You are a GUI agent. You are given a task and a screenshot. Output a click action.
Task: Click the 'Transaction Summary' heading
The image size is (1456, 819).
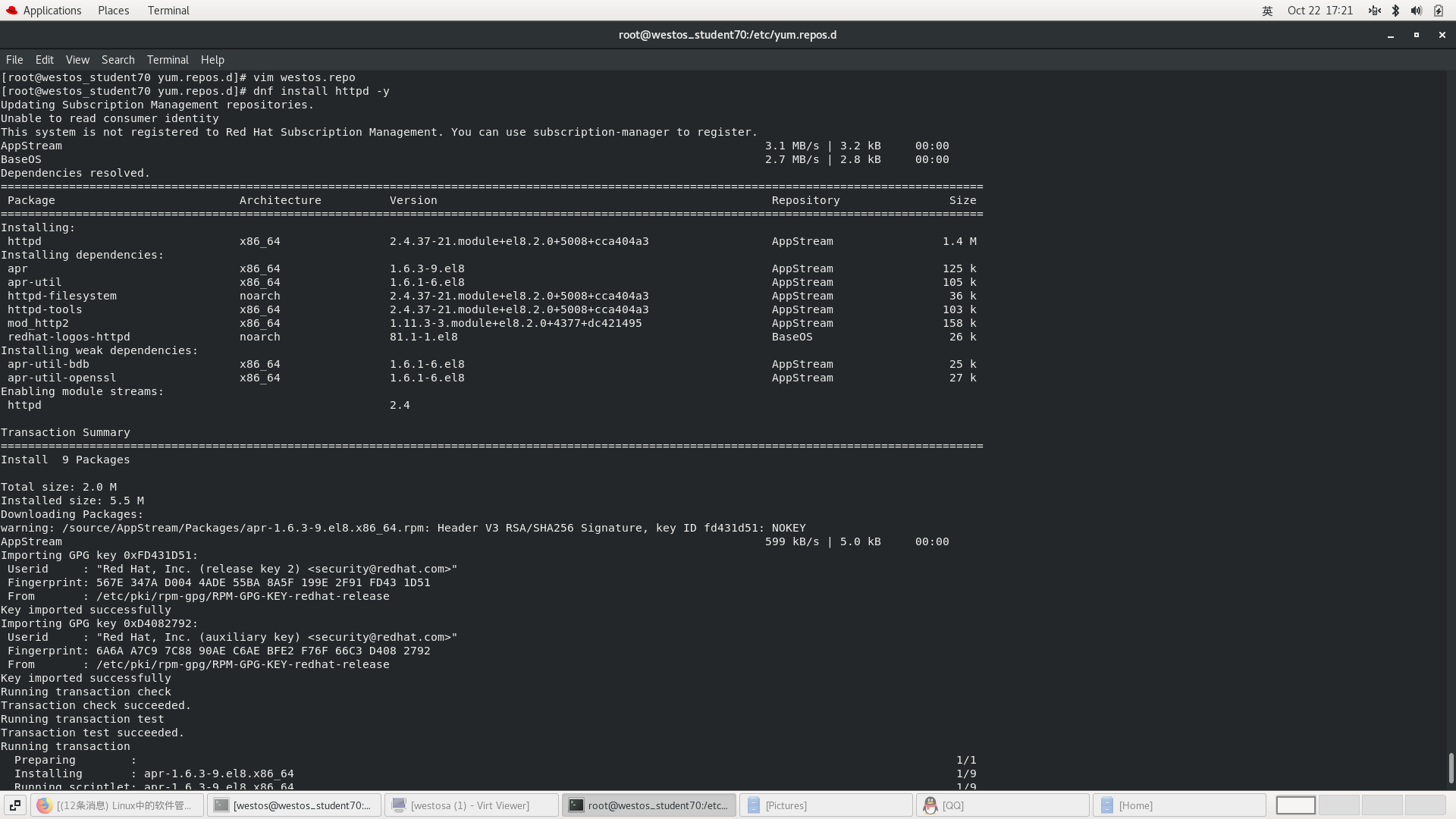point(65,432)
